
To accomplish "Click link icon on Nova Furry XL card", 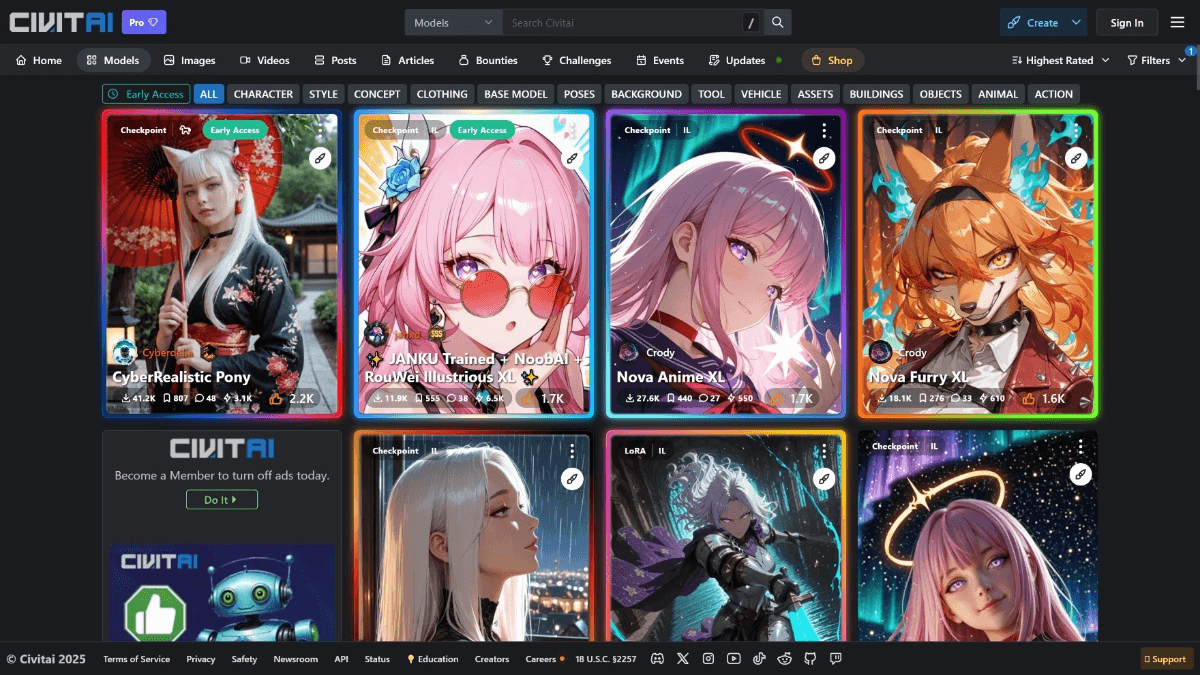I will tap(1076, 158).
